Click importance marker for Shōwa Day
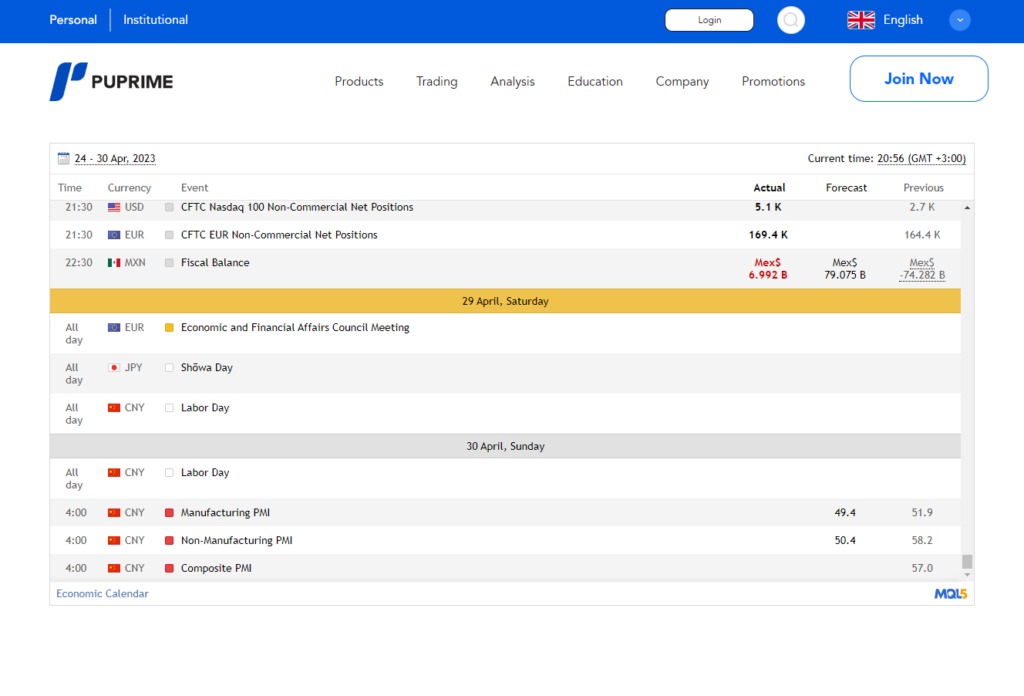The image size is (1024, 696). click(x=169, y=368)
